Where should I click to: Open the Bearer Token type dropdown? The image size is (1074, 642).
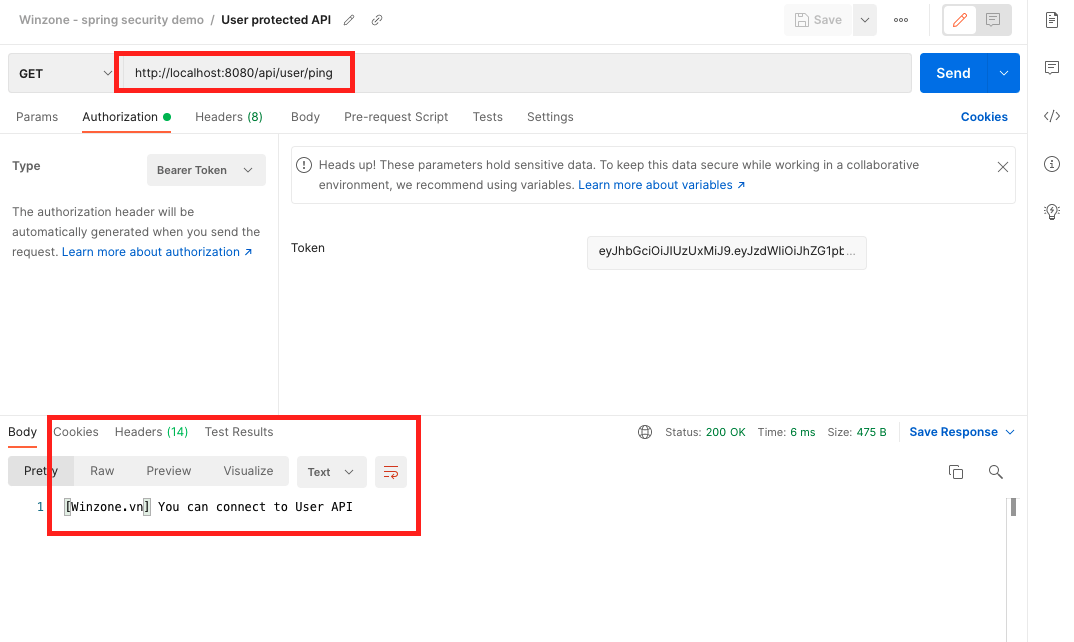point(206,170)
